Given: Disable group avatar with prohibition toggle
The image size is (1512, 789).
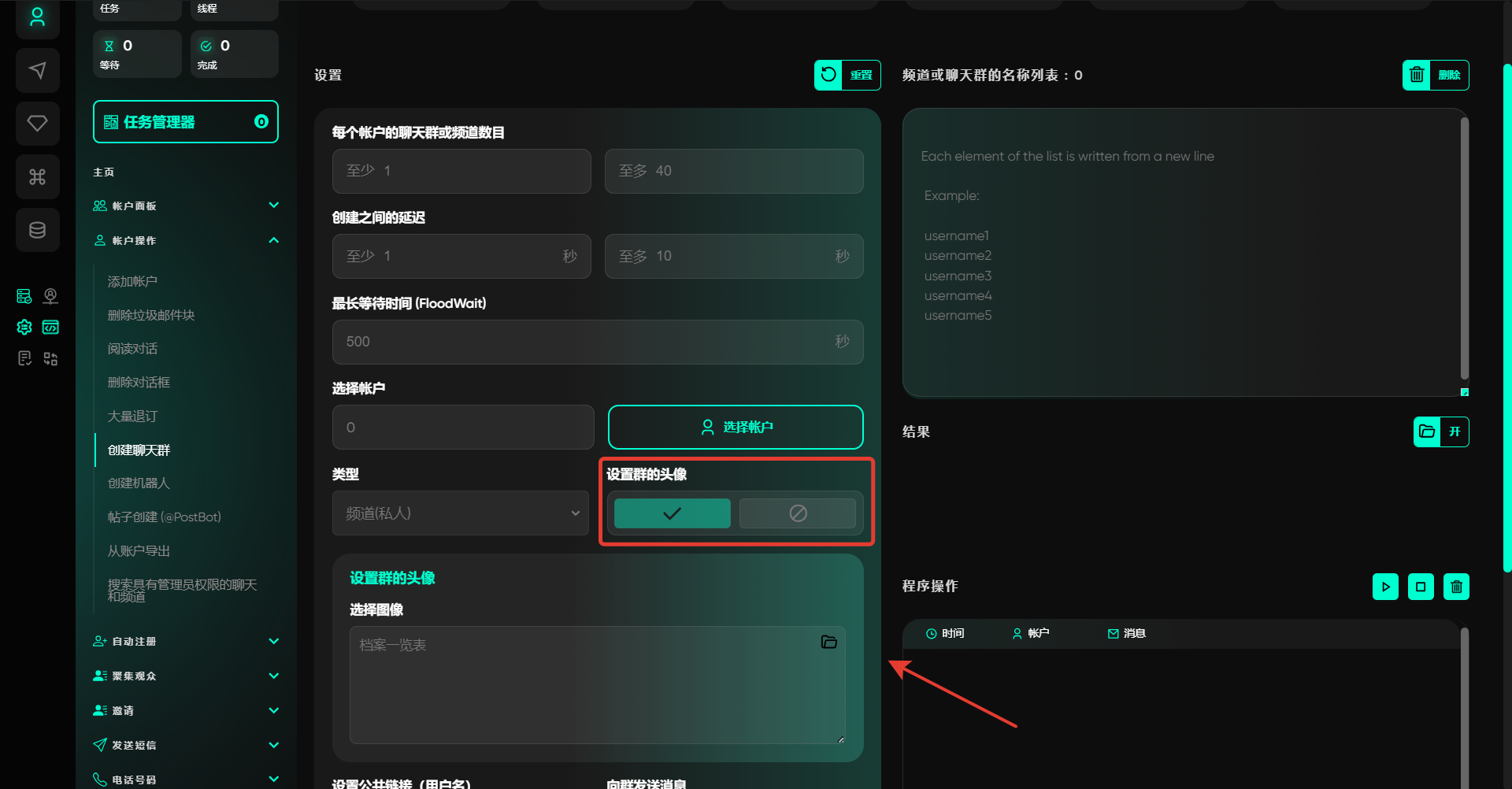Looking at the screenshot, I should pyautogui.click(x=798, y=513).
